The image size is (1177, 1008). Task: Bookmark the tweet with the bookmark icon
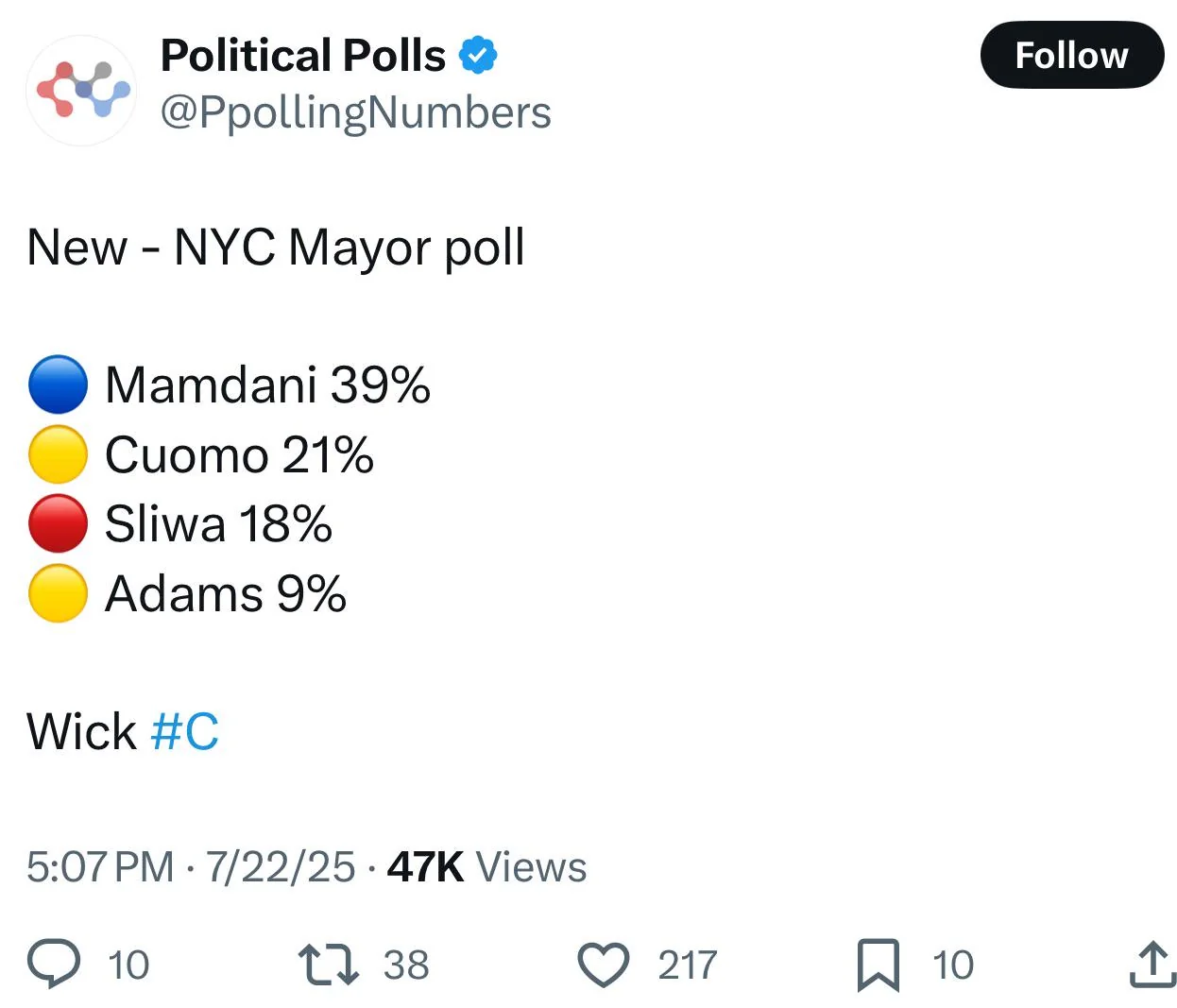(x=878, y=965)
